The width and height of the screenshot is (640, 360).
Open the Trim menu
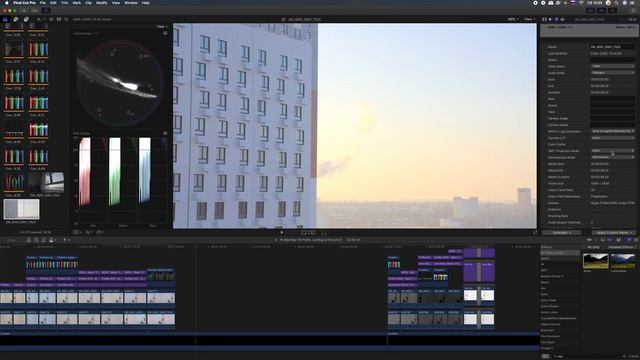pos(64,3)
